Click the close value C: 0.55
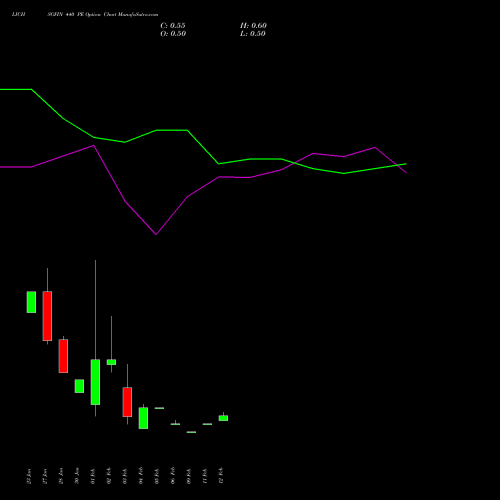 (x=173, y=26)
